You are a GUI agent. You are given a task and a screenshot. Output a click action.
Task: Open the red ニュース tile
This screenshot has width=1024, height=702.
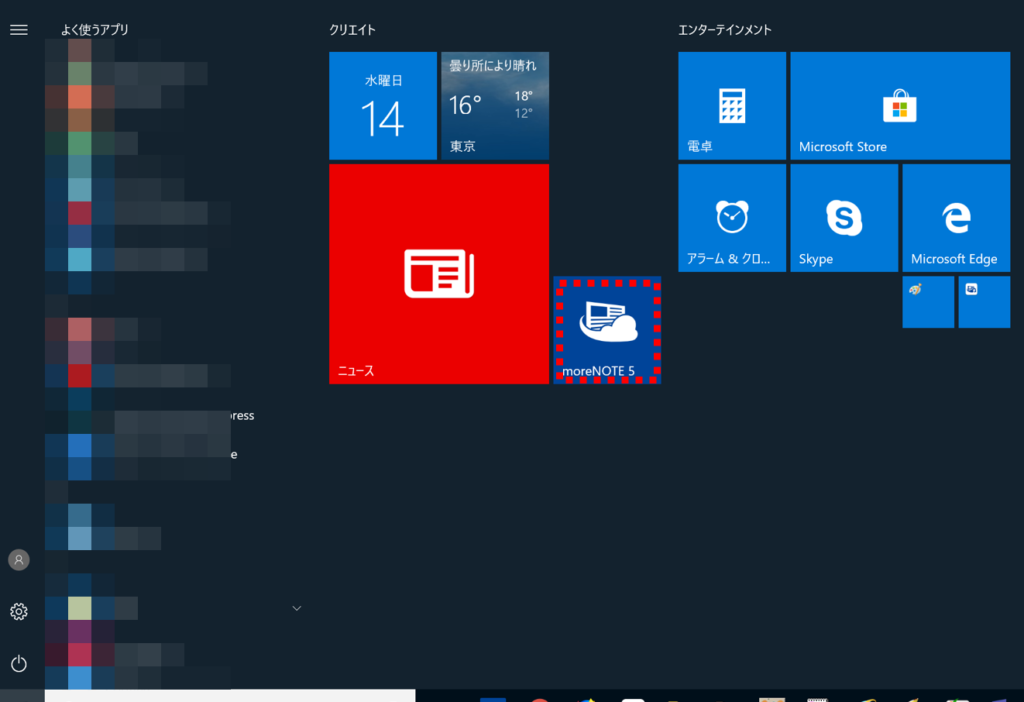pyautogui.click(x=439, y=274)
